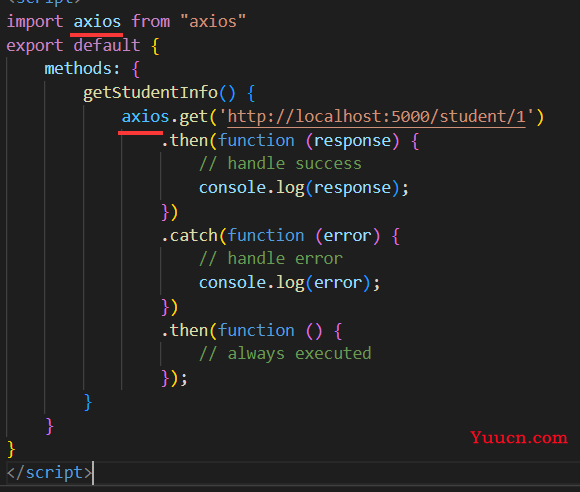Click the blue closing brace of getStudentInfo
Screen dimensions: 580x492
click(x=88, y=402)
